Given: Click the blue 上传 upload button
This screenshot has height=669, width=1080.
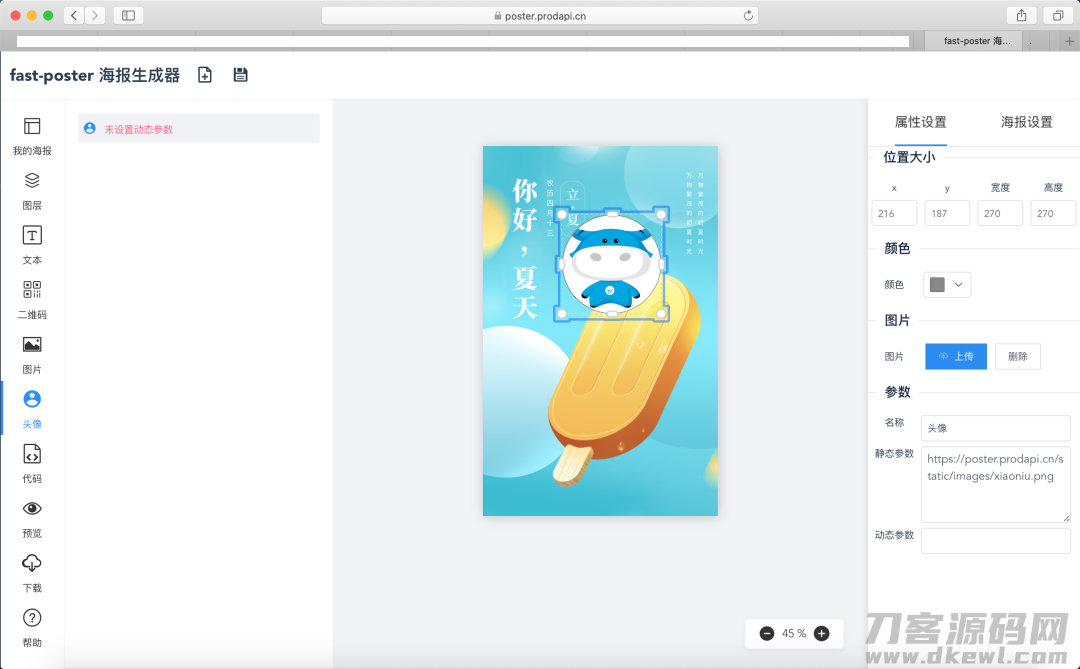Looking at the screenshot, I should tap(955, 356).
